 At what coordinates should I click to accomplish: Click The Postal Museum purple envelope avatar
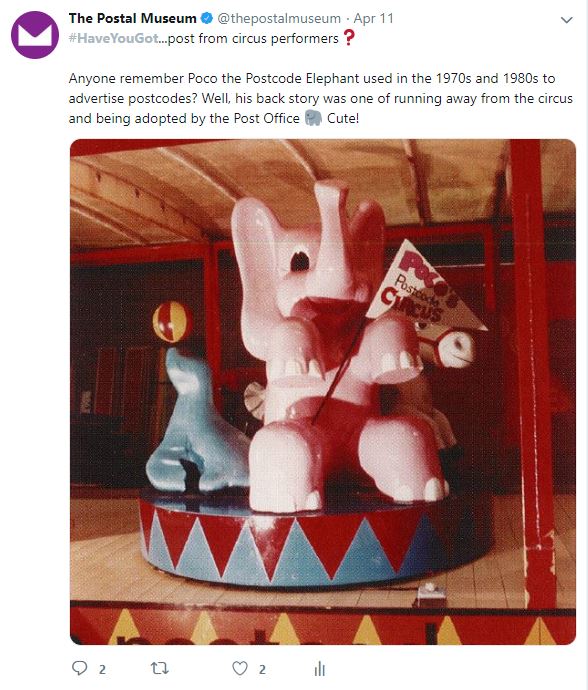point(35,35)
